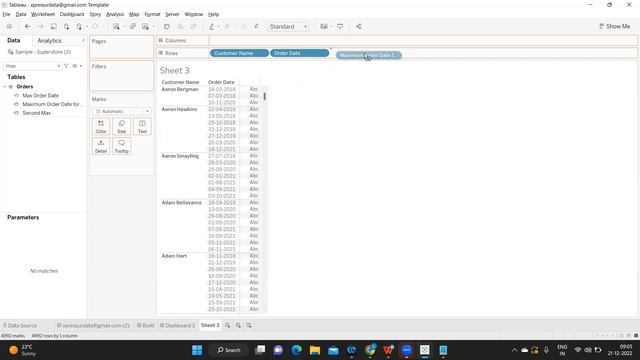Open the Analysis menu

[x=115, y=14]
